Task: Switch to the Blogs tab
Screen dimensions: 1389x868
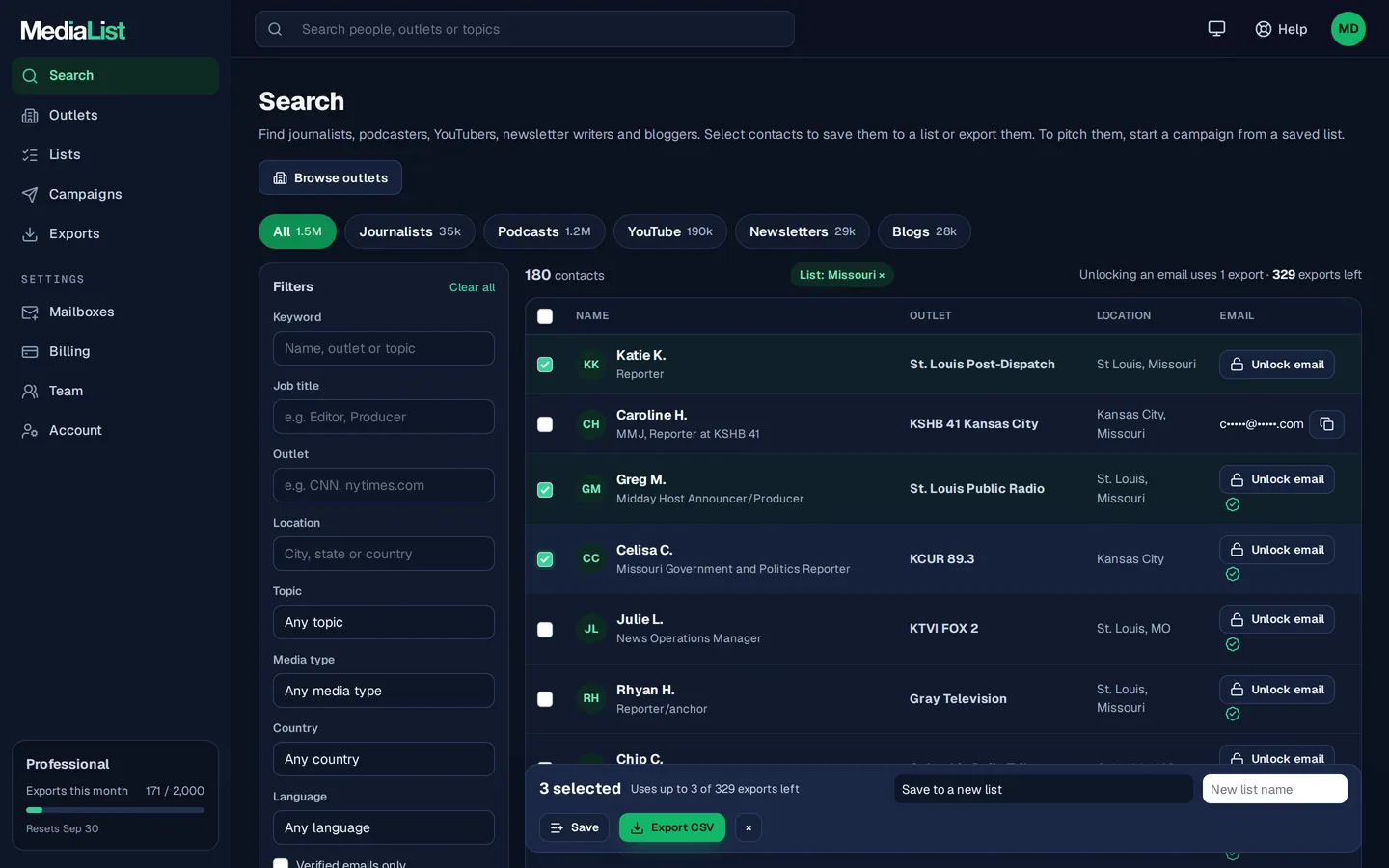Action: pyautogui.click(x=924, y=231)
